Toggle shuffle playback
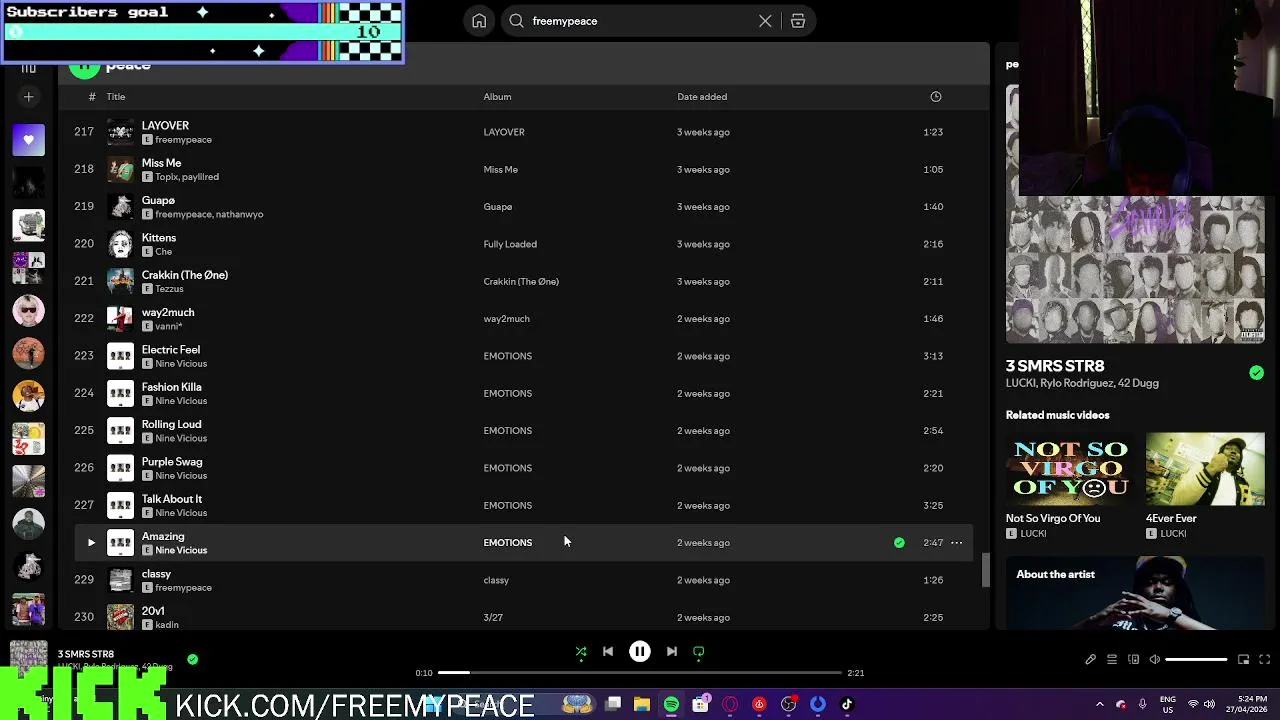This screenshot has width=1280, height=720. click(x=581, y=652)
